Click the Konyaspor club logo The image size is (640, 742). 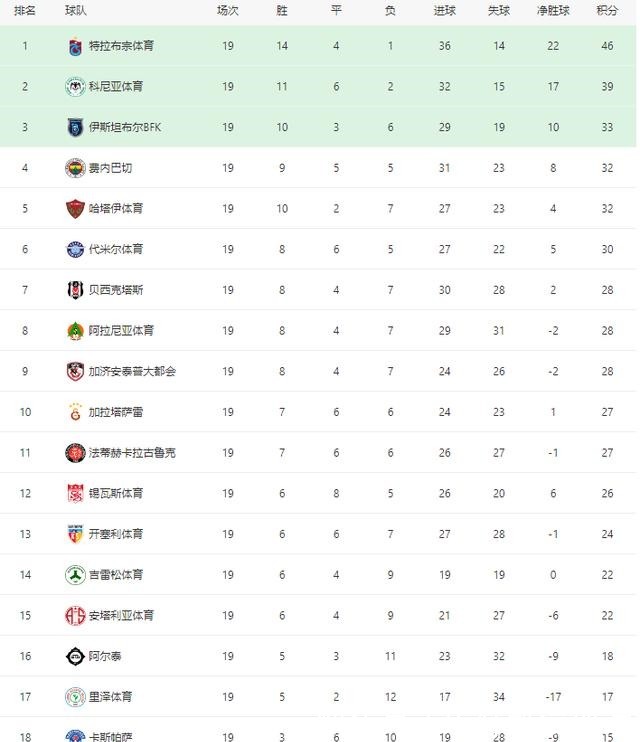75,87
